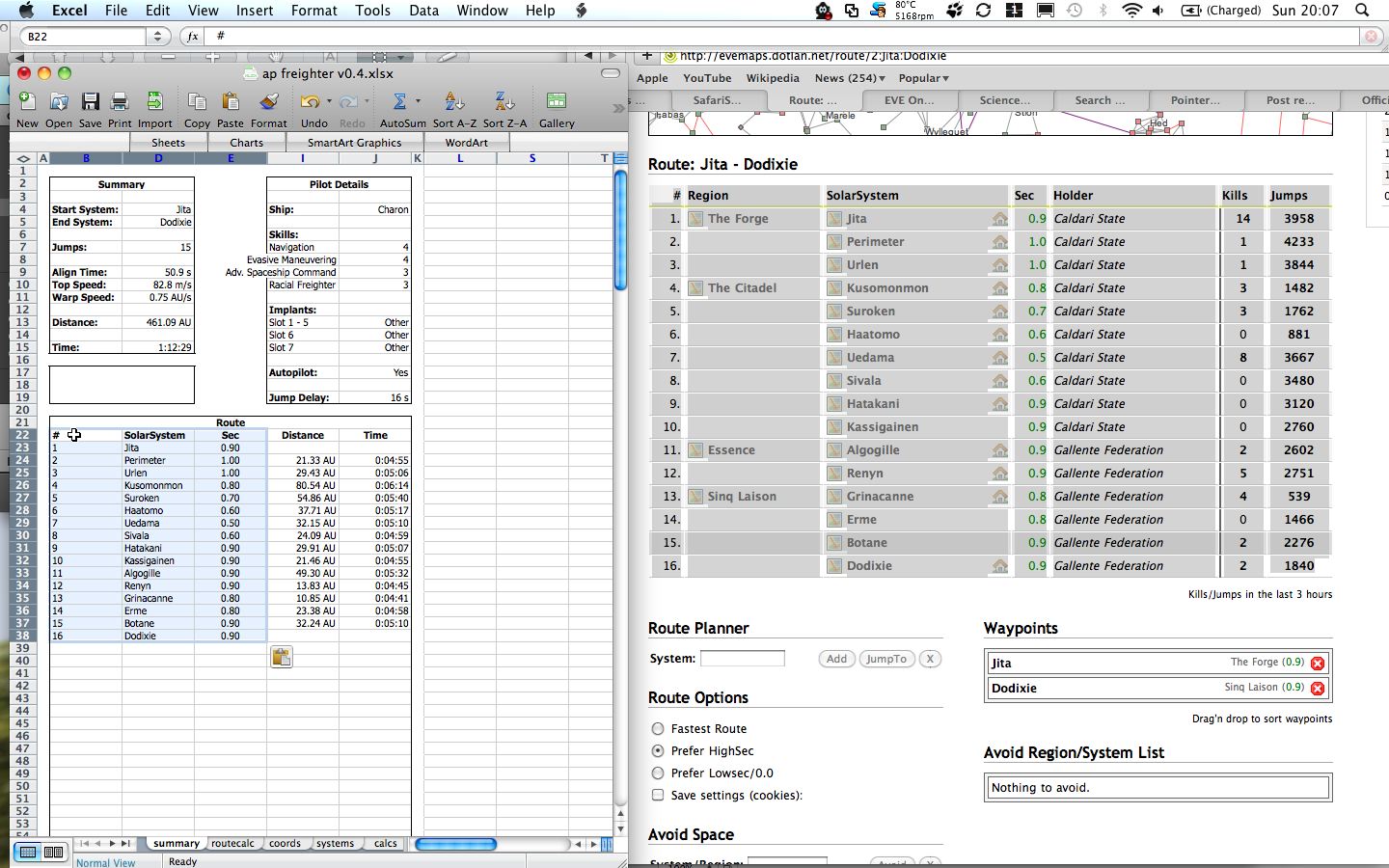Sort ascending with Sort A-Z icon
The height and width of the screenshot is (868, 1389).
pyautogui.click(x=454, y=102)
